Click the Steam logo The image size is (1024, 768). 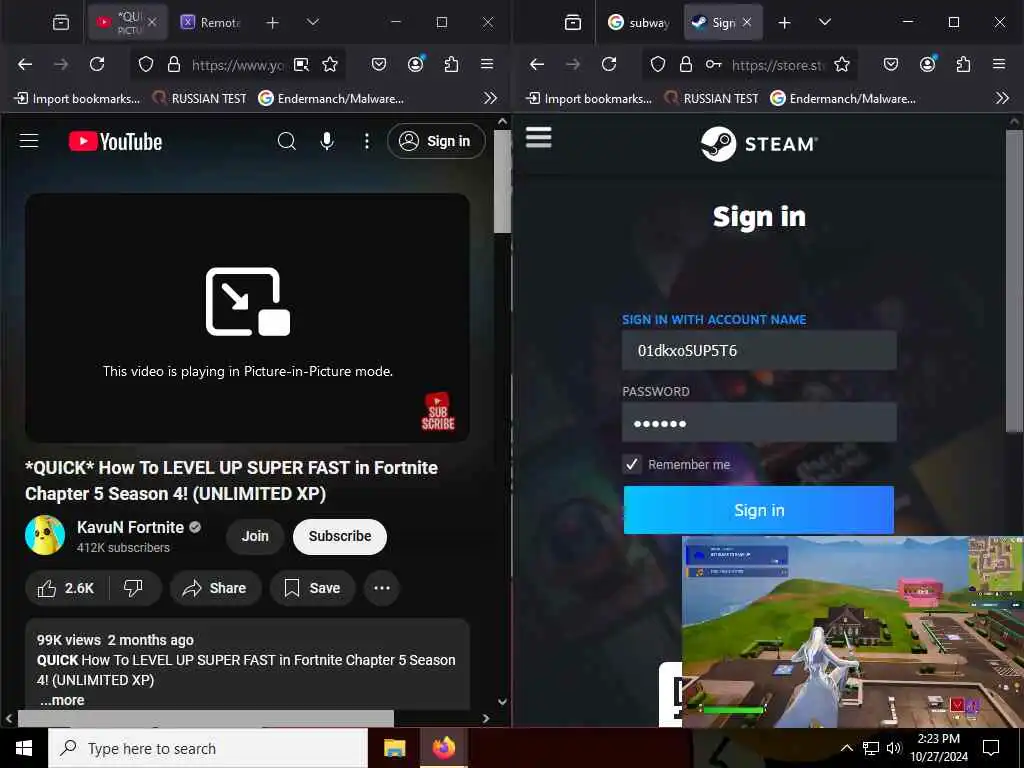pos(759,144)
